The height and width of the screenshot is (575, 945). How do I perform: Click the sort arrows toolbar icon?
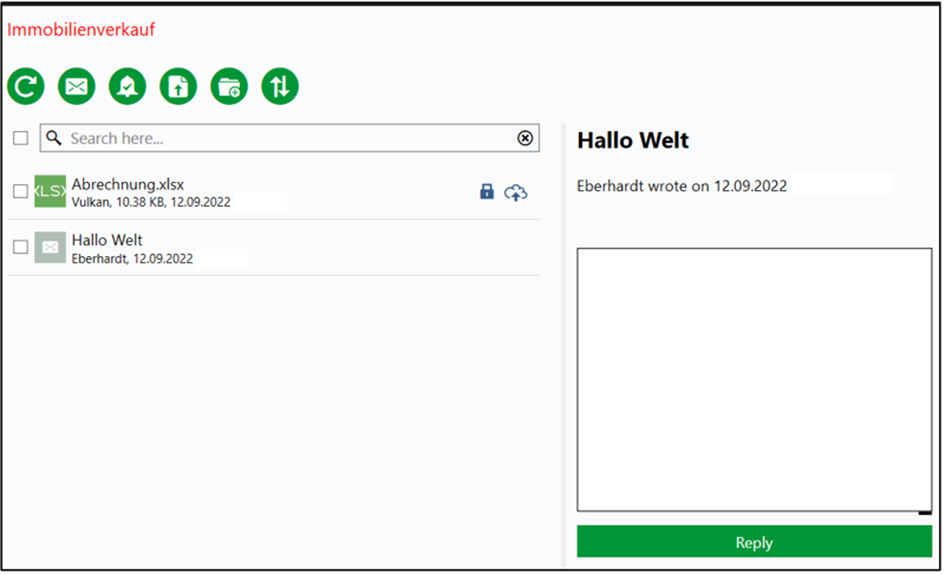[280, 86]
